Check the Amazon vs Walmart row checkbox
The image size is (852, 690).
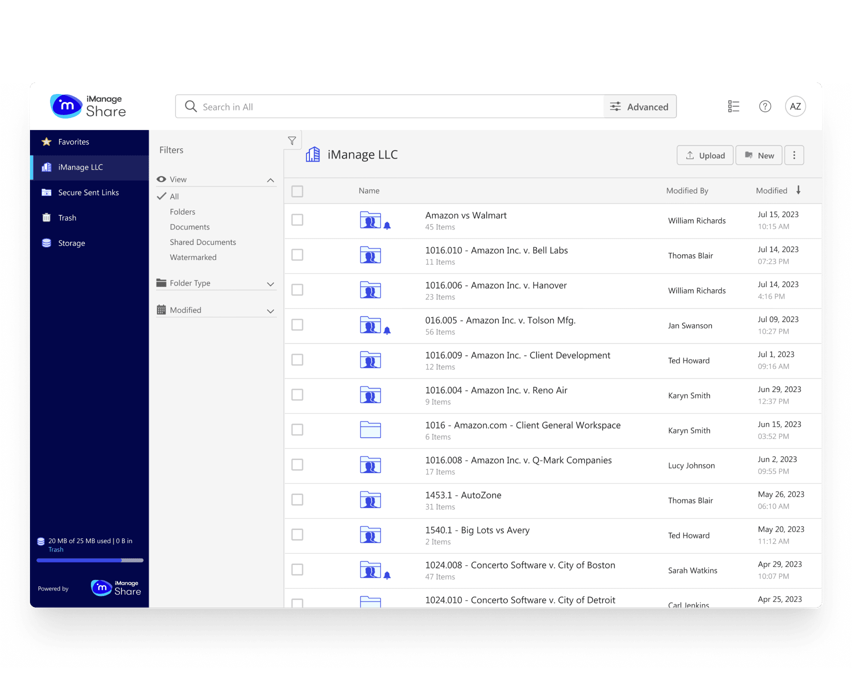[297, 220]
